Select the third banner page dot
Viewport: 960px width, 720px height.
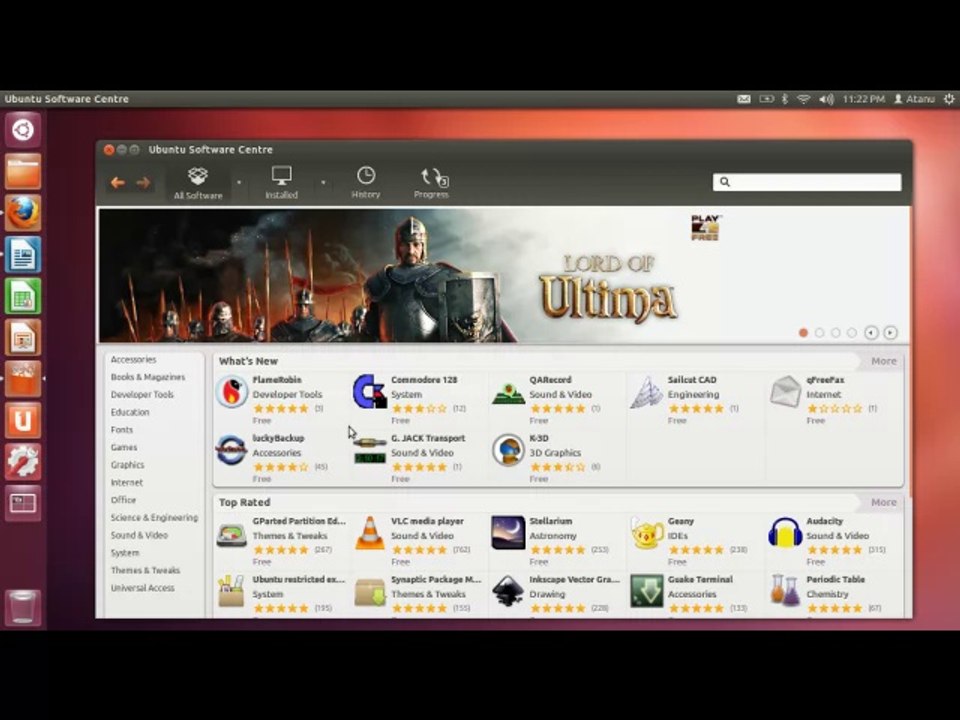(x=835, y=332)
